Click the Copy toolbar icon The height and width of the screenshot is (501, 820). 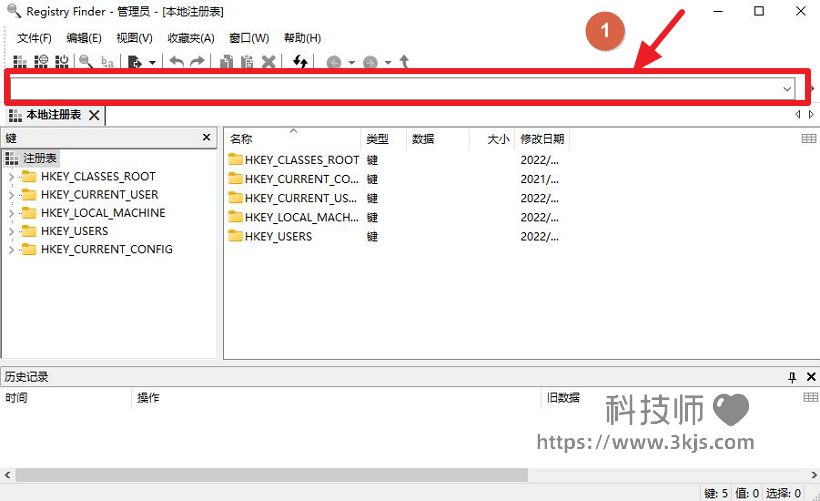pos(226,62)
